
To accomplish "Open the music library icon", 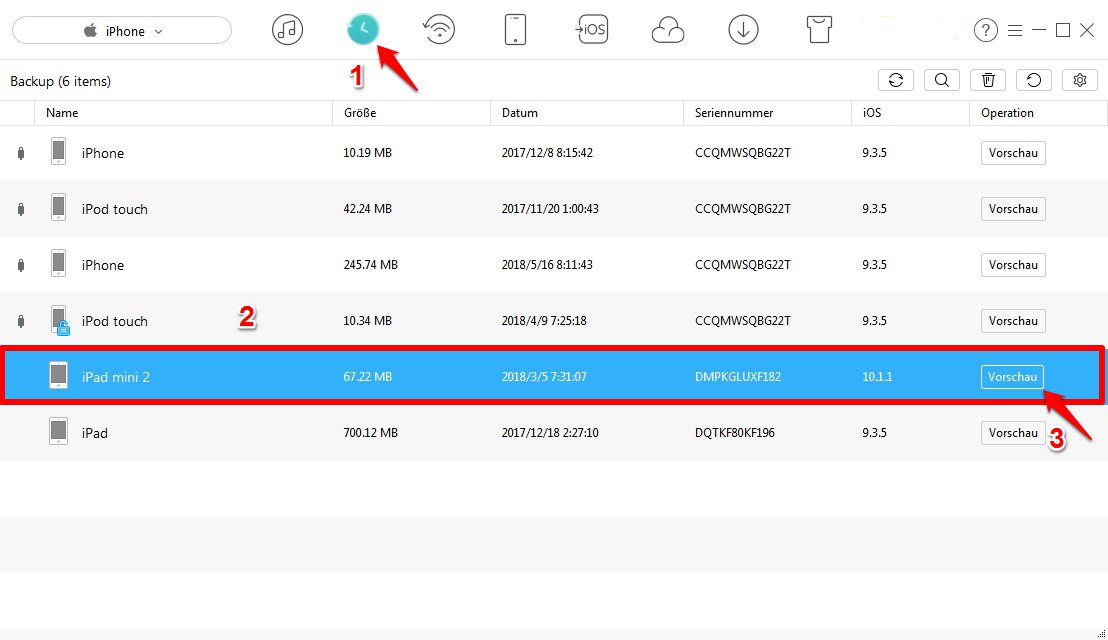I will pos(287,30).
